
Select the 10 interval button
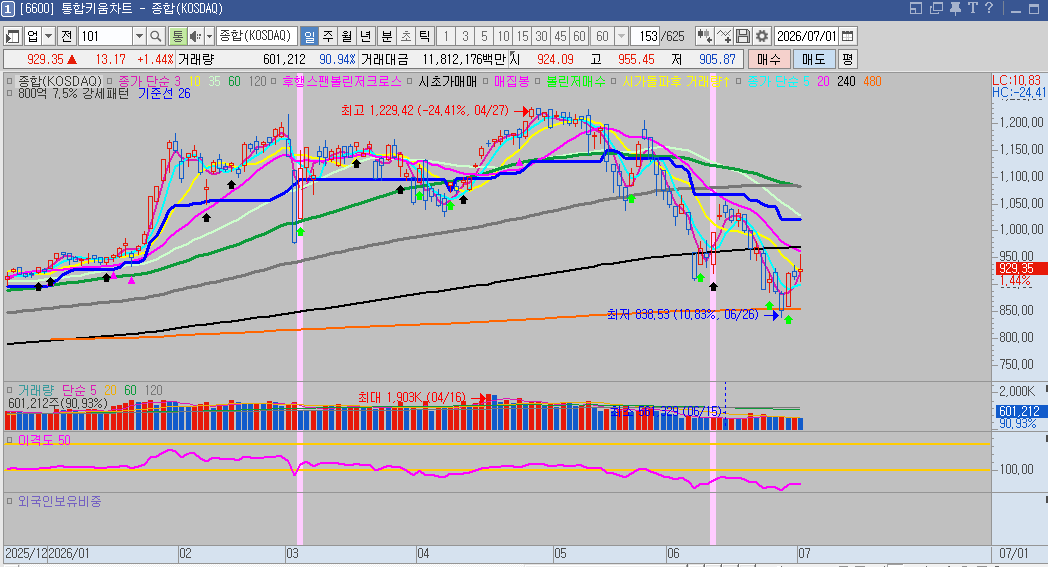tap(503, 36)
